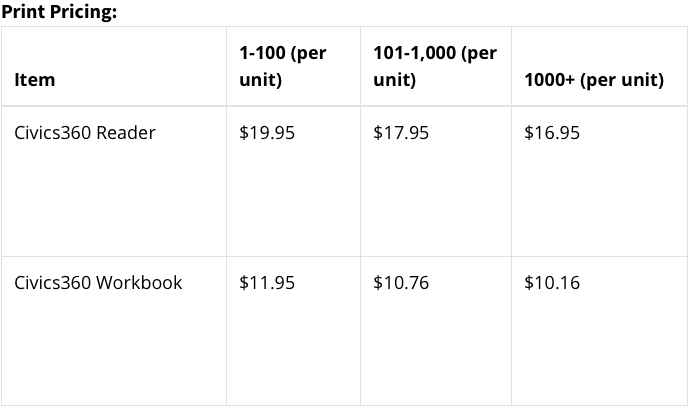Click the word Workbook in second row
This screenshot has height=409, width=695.
(139, 282)
